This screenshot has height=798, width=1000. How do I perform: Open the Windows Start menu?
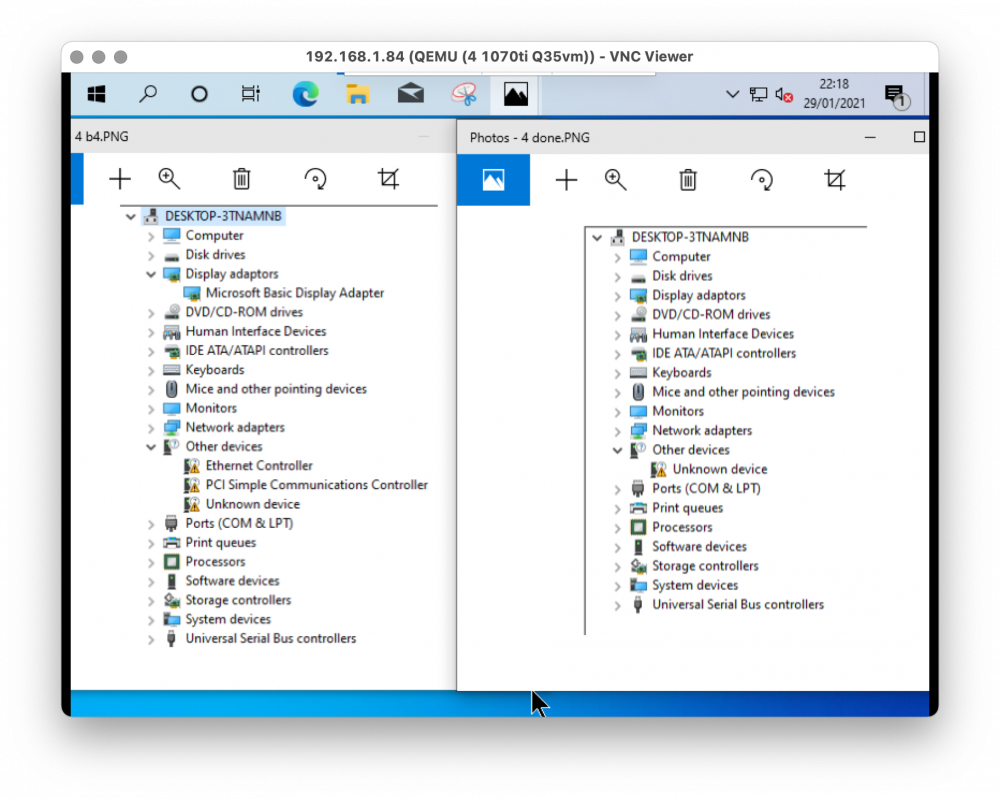(x=96, y=94)
